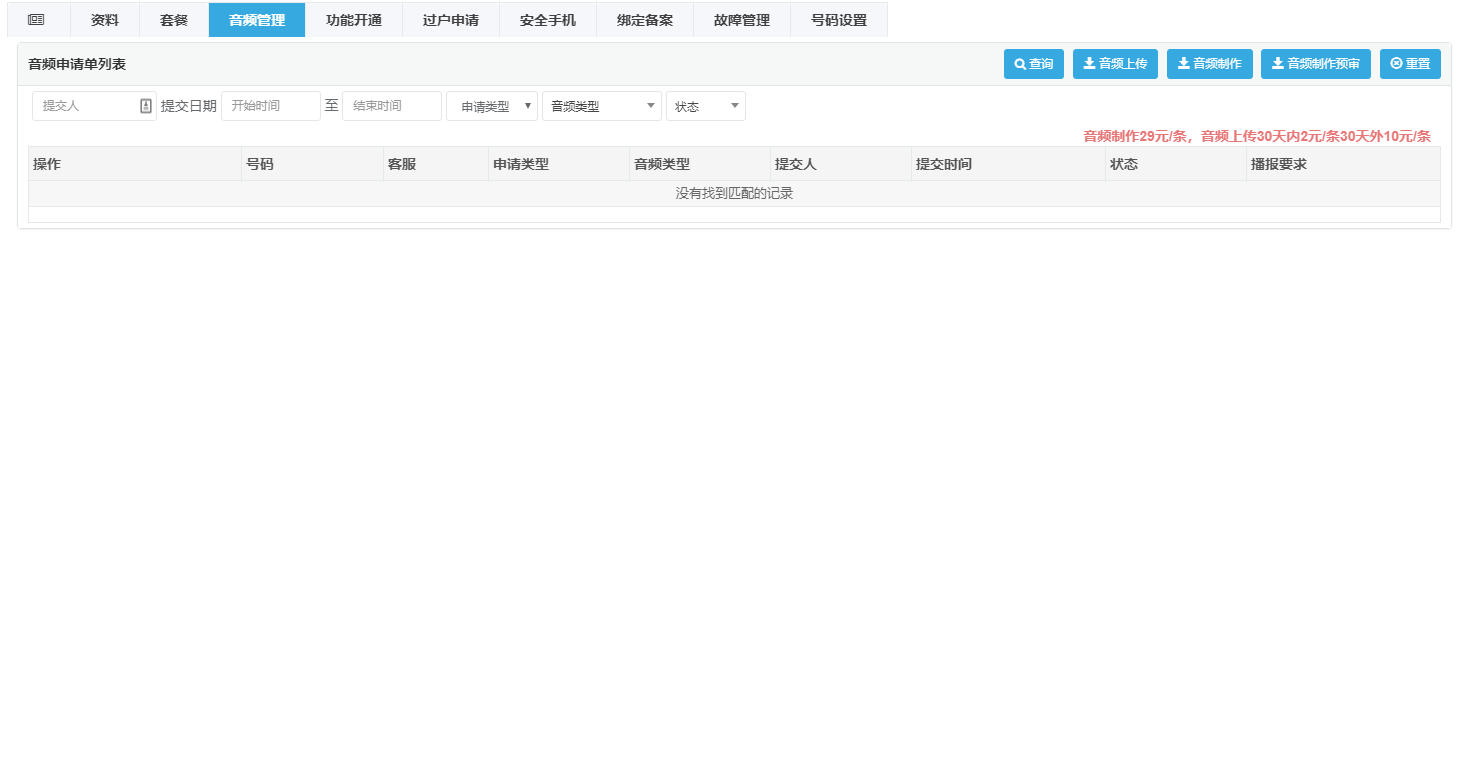Switch to the 资料 tab
This screenshot has height=770, width=1472.
pos(105,20)
